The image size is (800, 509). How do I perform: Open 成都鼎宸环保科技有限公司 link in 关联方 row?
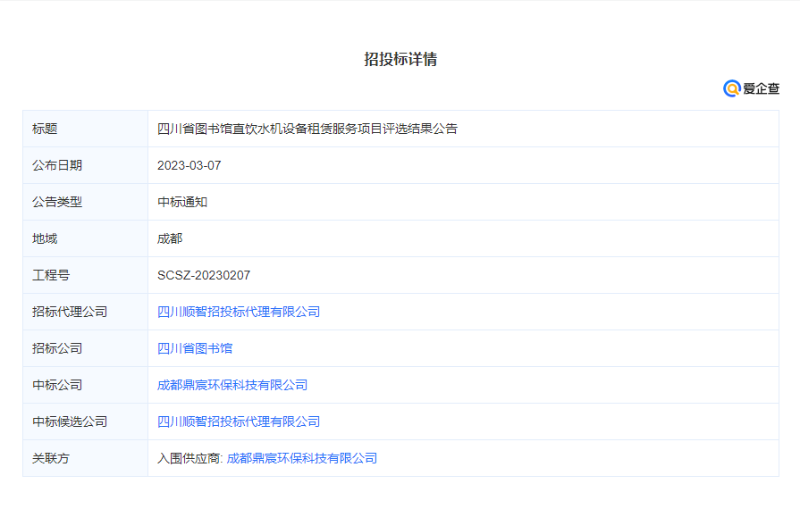pos(302,459)
